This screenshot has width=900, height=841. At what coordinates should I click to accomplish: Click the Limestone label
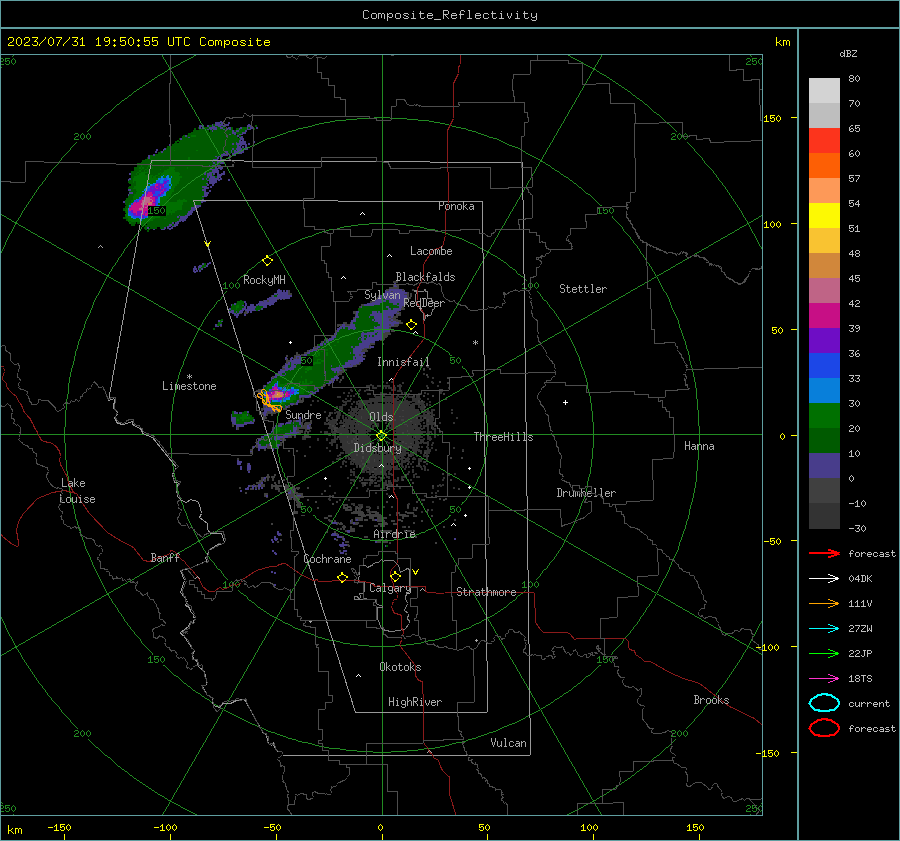(x=189, y=386)
